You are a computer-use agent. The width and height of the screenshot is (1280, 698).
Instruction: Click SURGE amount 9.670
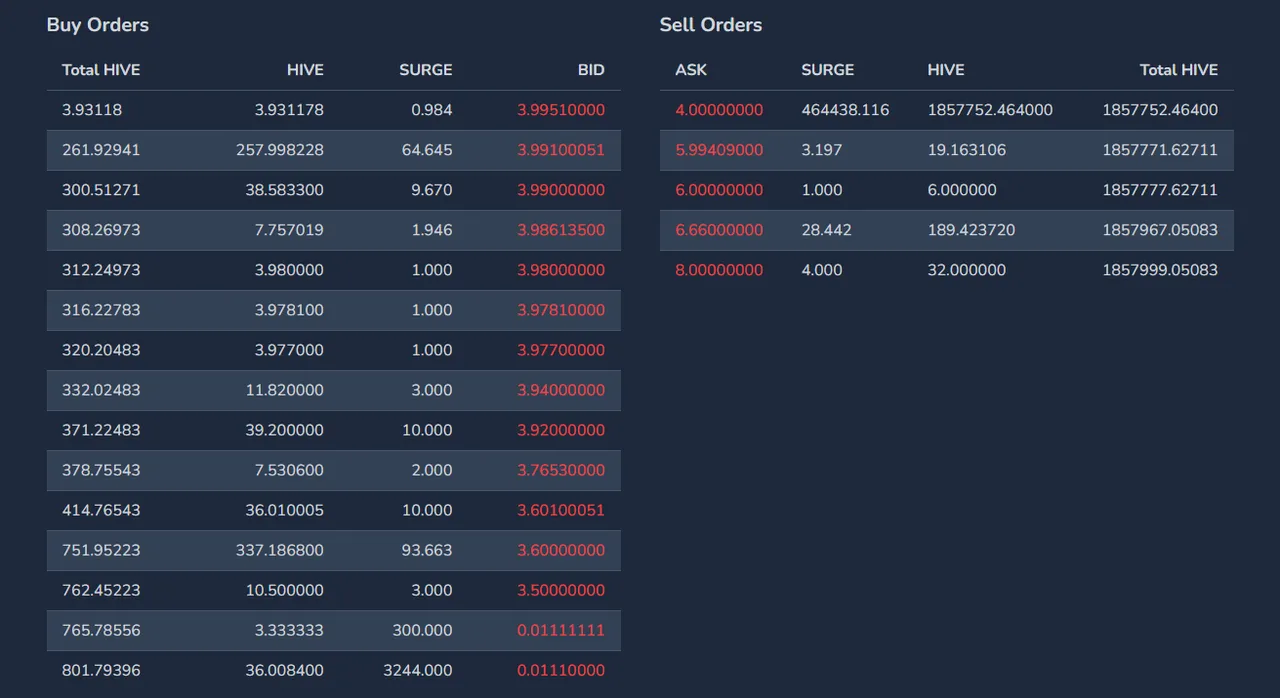point(432,190)
